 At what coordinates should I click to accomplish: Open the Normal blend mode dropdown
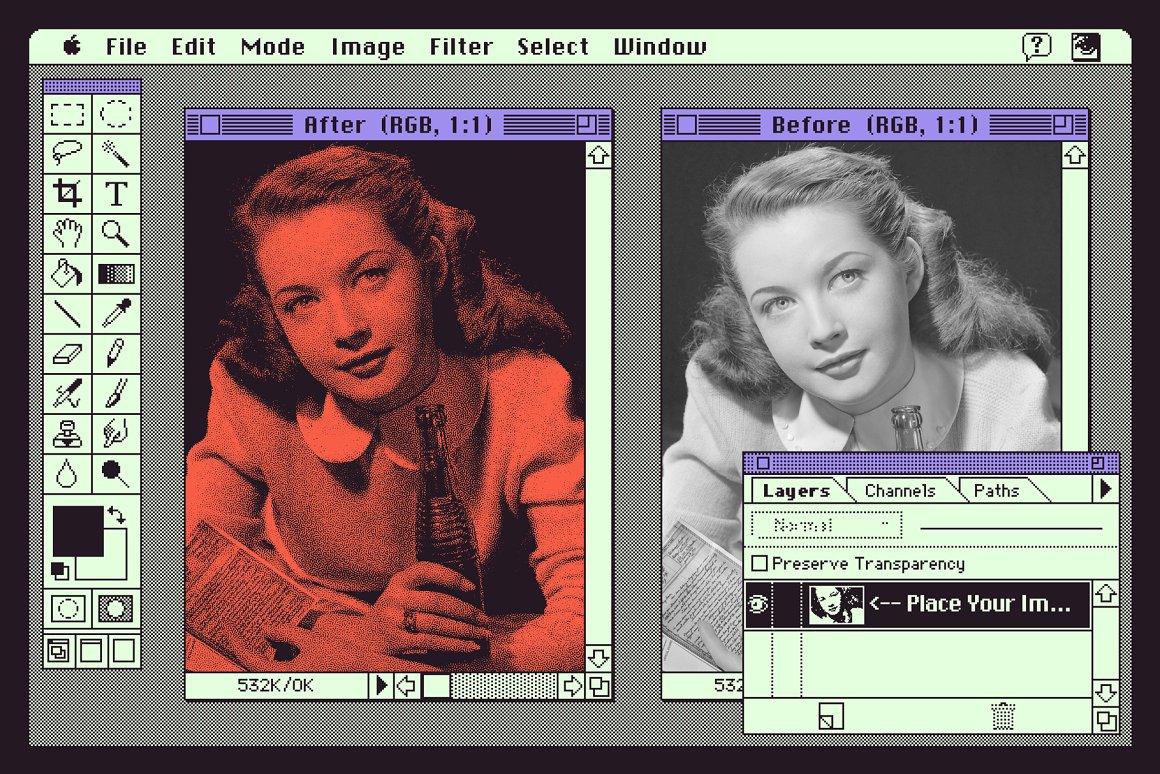(x=826, y=525)
